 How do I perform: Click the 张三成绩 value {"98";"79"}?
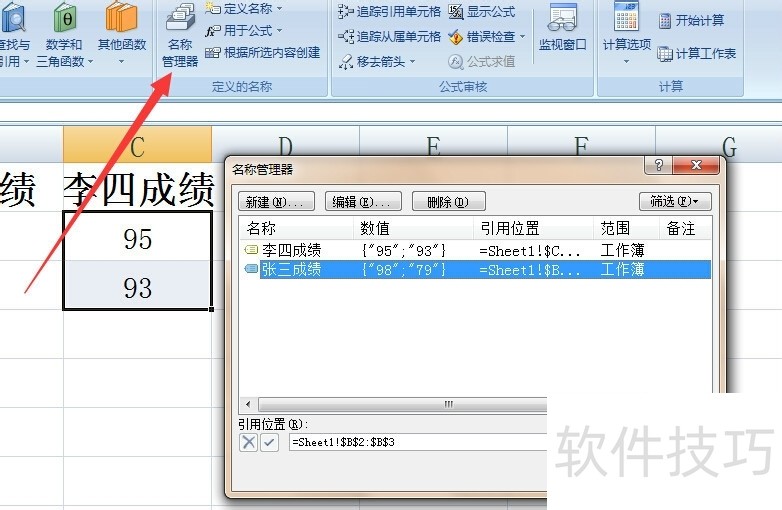404,270
